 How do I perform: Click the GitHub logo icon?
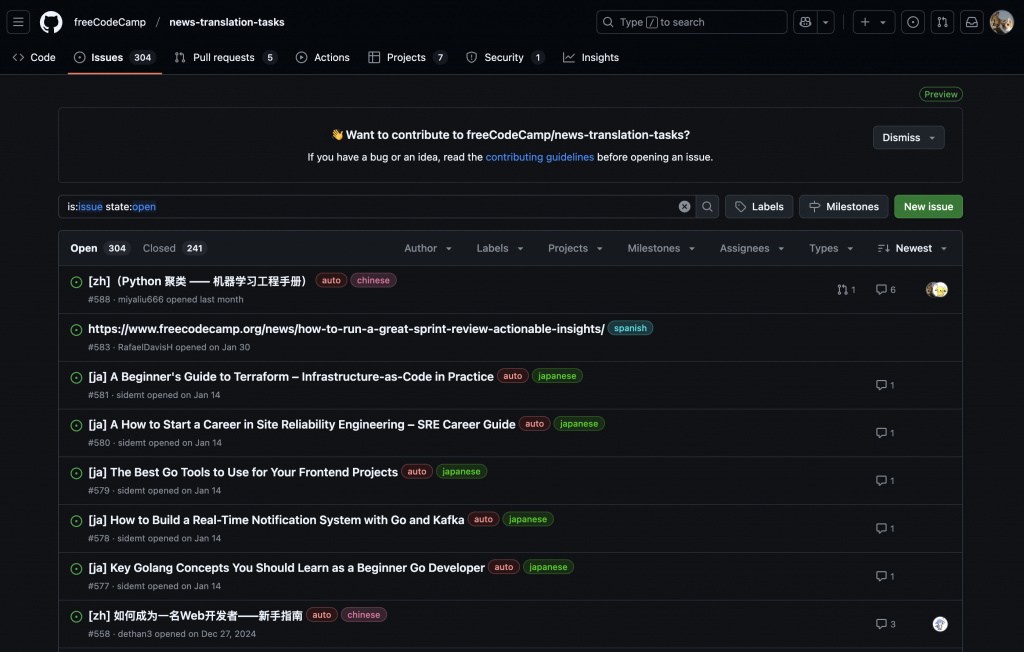pyautogui.click(x=51, y=22)
